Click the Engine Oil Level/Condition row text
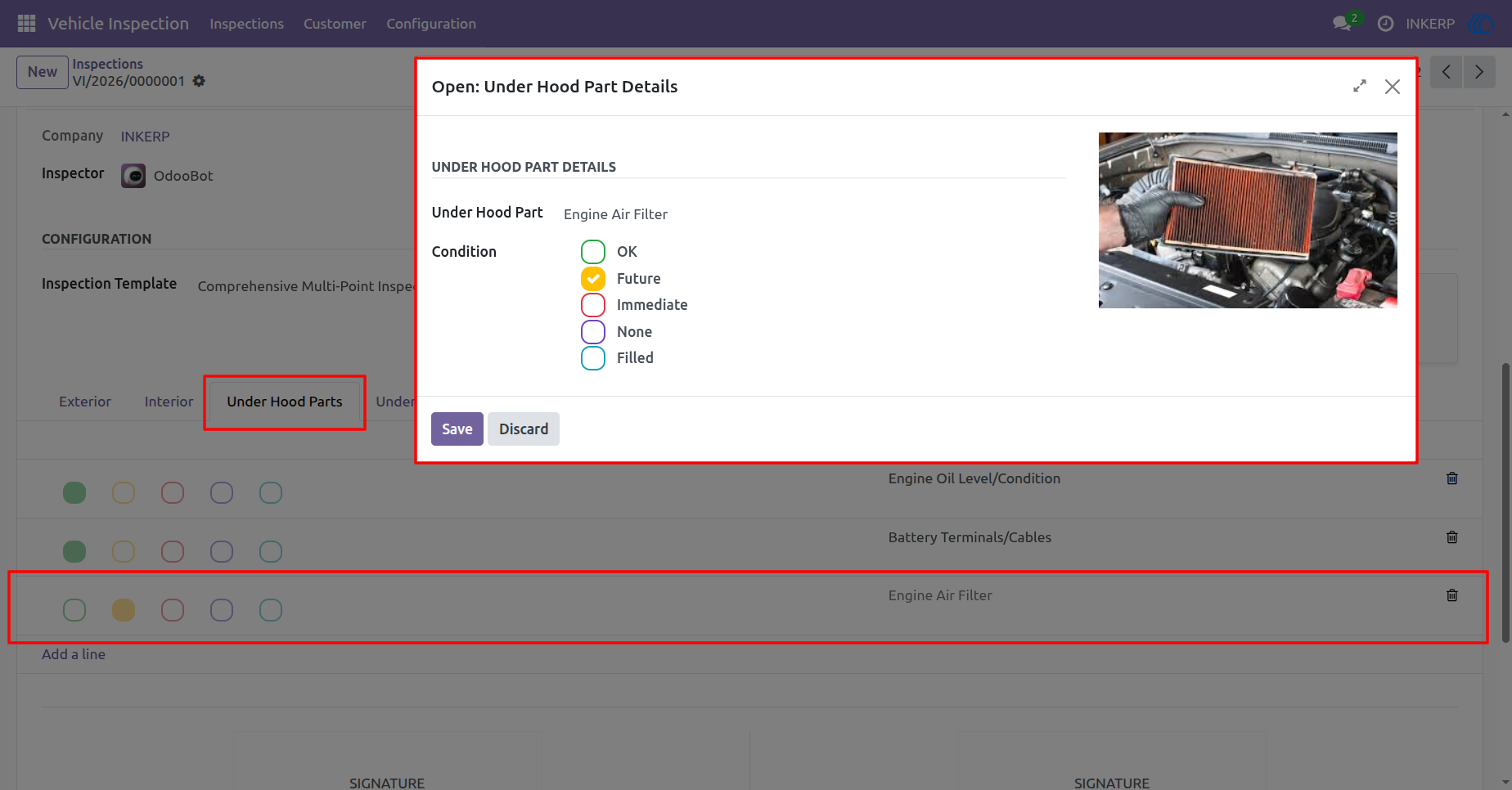 pyautogui.click(x=974, y=478)
